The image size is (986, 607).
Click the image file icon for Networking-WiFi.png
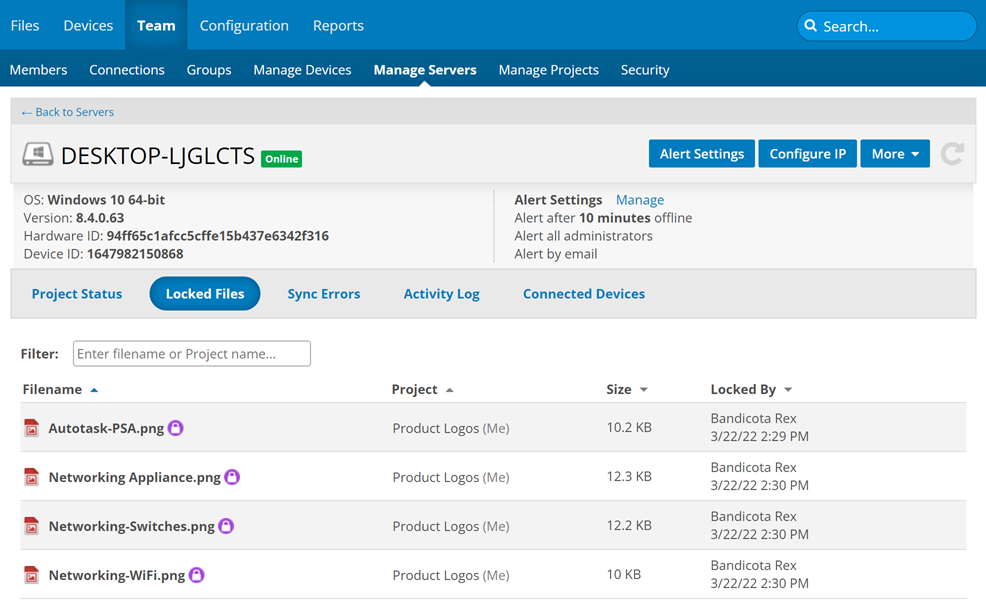32,575
